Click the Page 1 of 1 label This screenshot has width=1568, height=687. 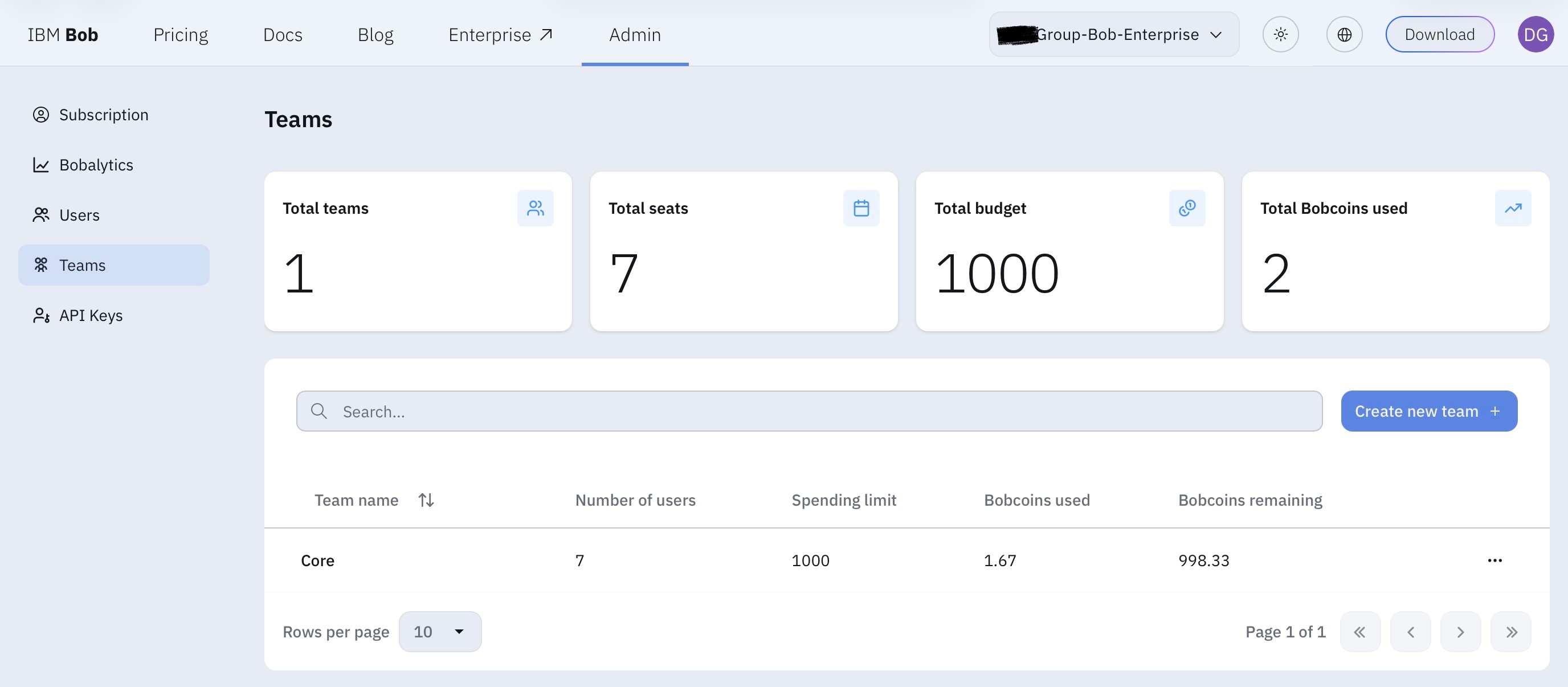pyautogui.click(x=1285, y=632)
